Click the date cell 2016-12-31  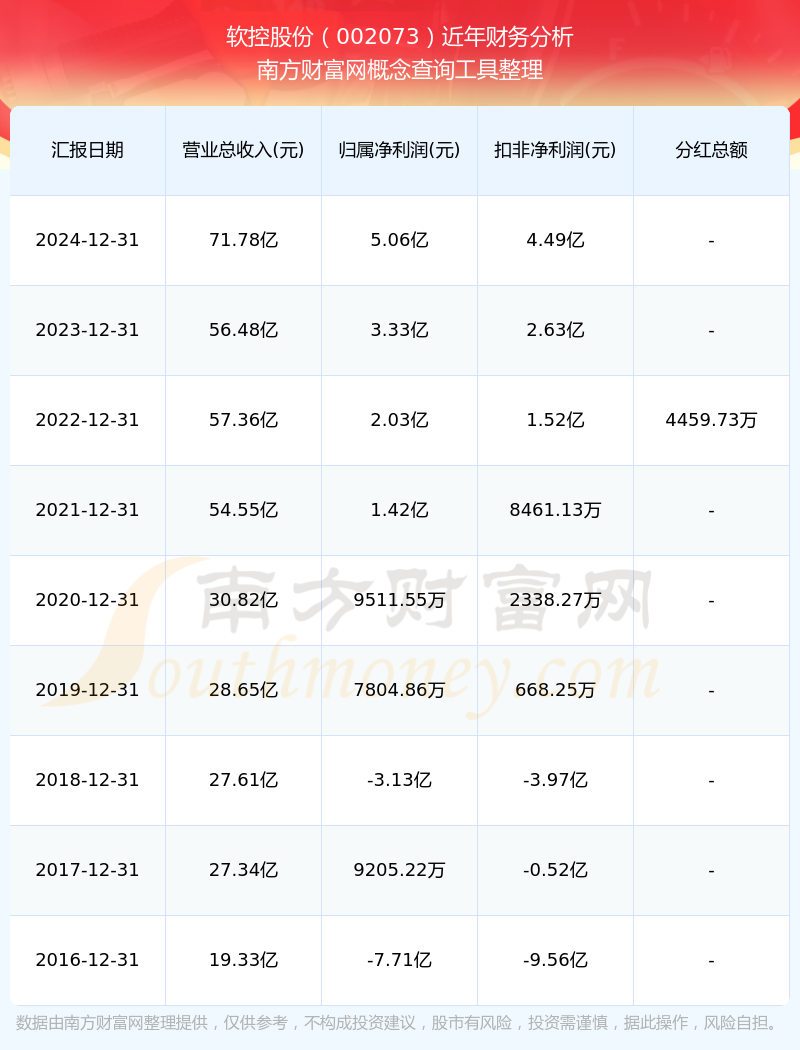(x=88, y=960)
